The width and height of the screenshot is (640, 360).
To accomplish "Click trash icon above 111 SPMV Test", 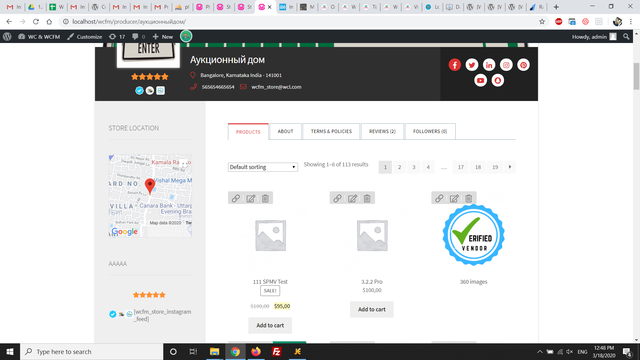I will pyautogui.click(x=265, y=198).
